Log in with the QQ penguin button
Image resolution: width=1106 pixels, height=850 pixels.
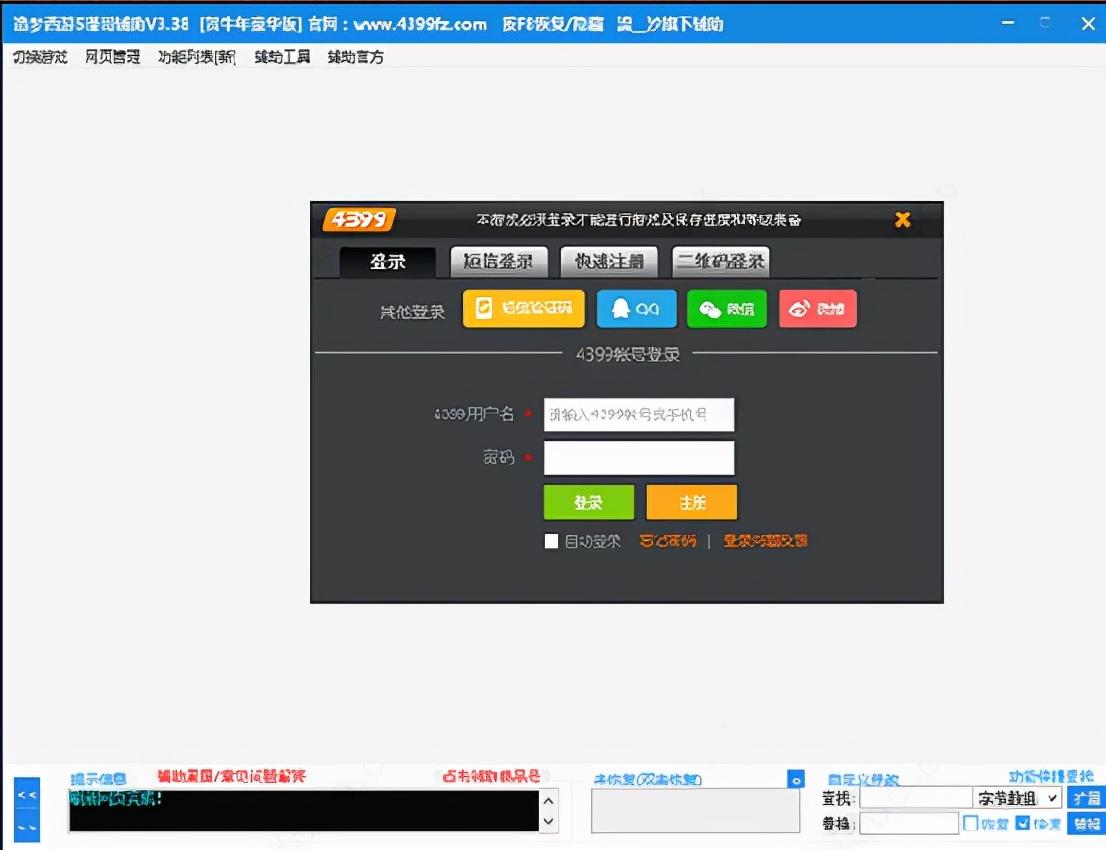(x=637, y=309)
